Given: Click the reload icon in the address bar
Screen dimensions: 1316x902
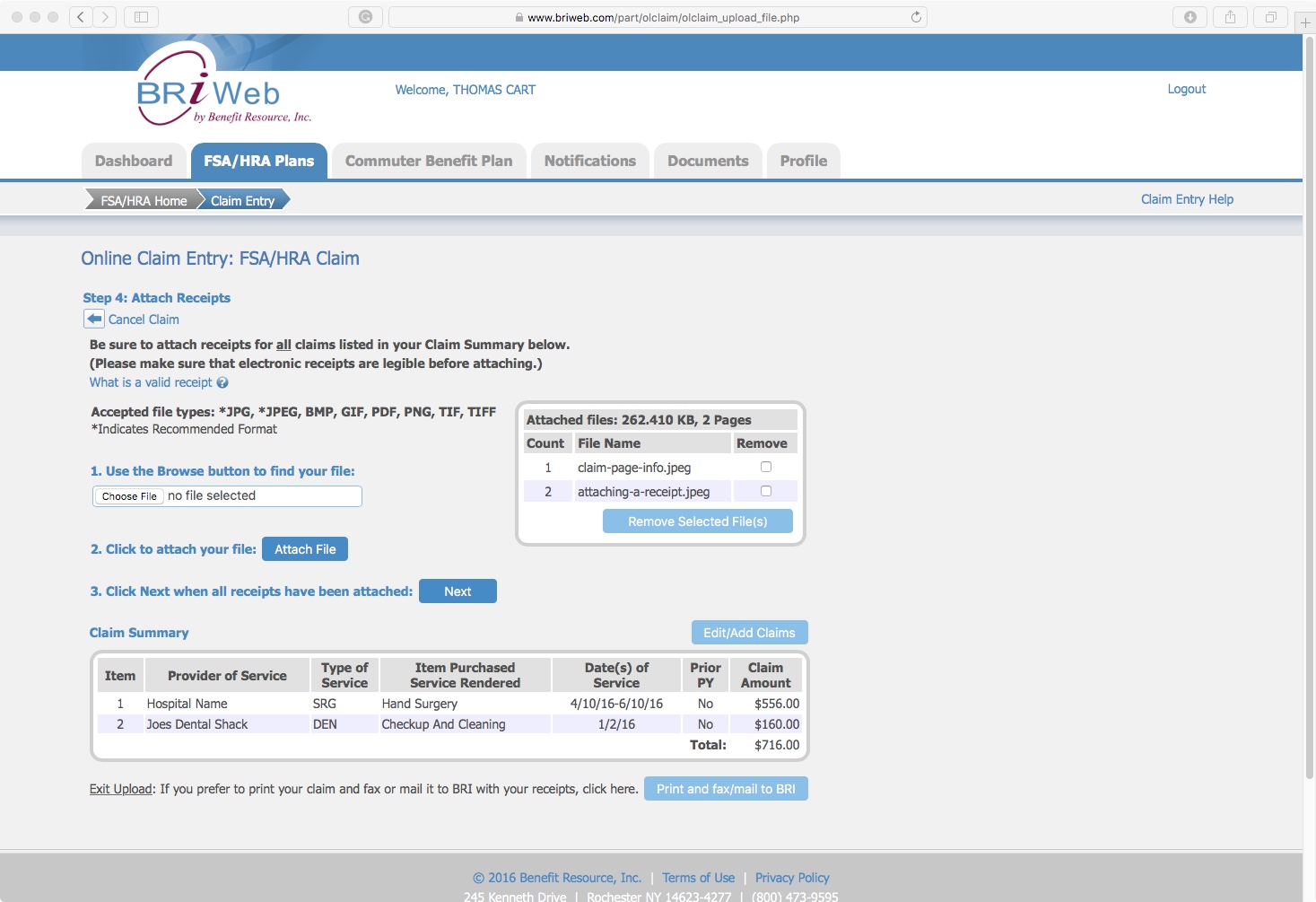Looking at the screenshot, I should click(x=914, y=16).
